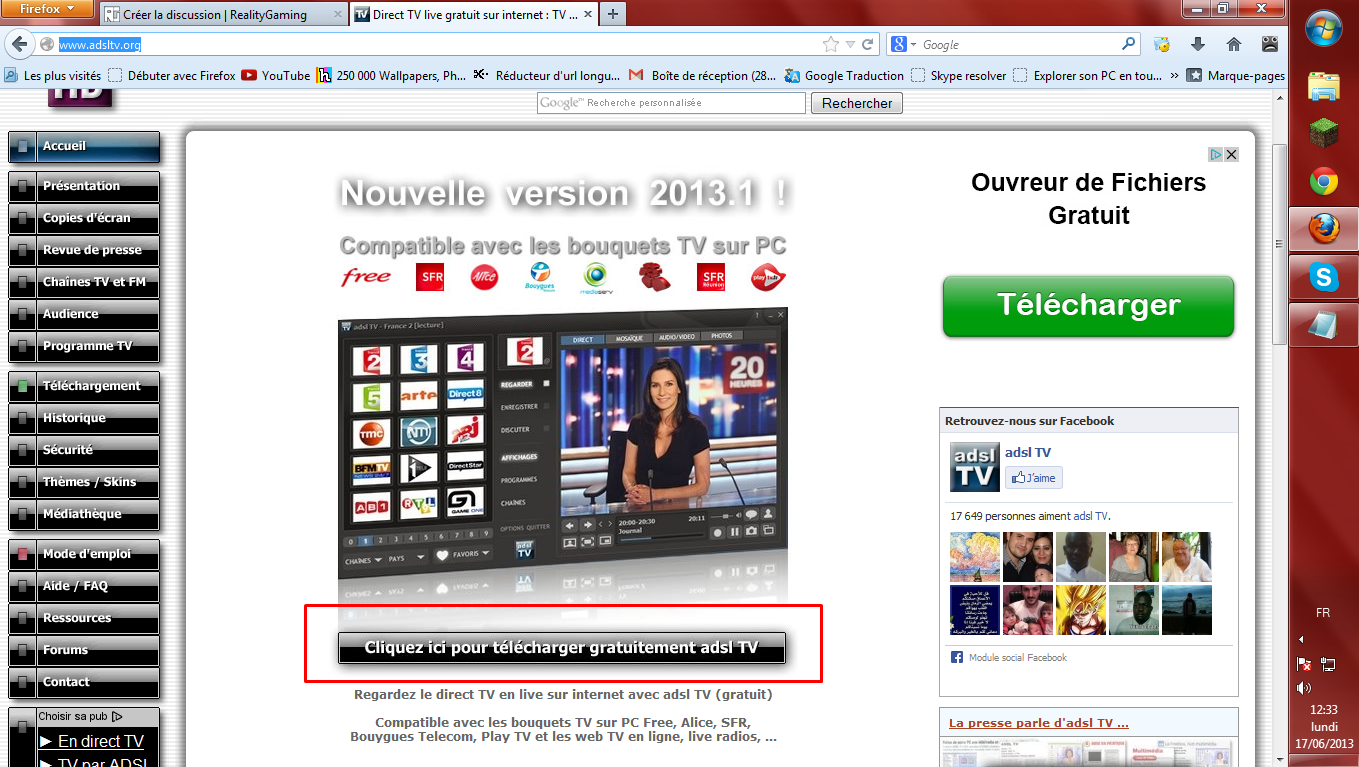This screenshot has height=767, width=1359.
Task: Open Revue de presse menu item
Action: coord(84,250)
